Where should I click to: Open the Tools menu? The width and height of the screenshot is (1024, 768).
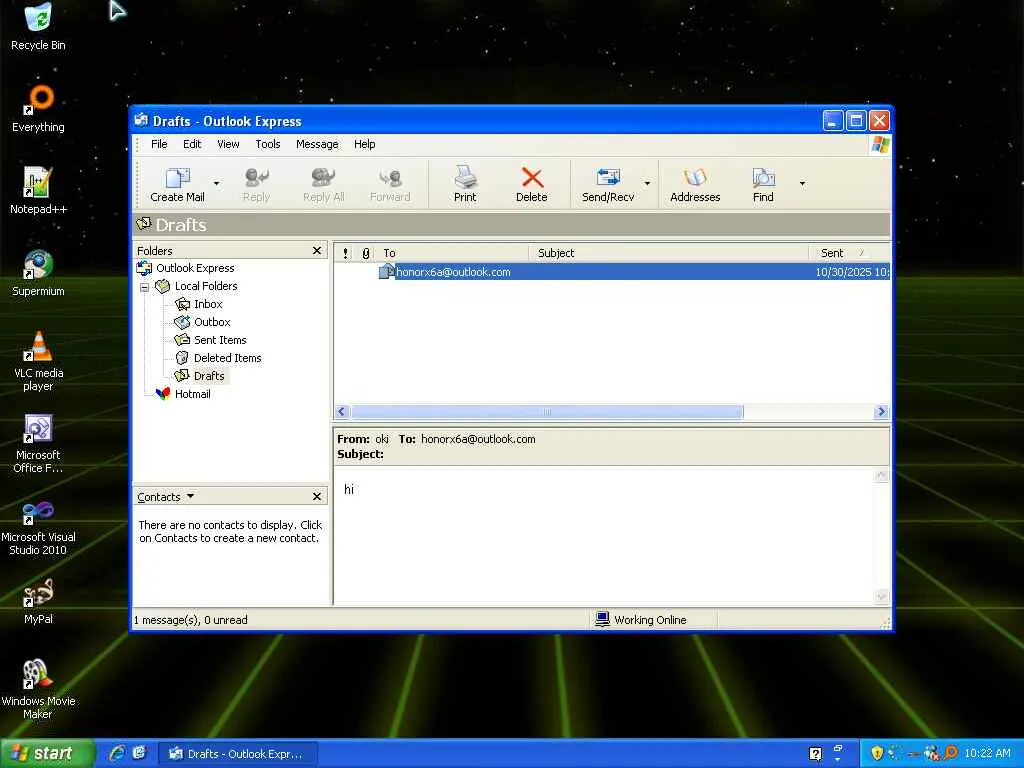268,144
